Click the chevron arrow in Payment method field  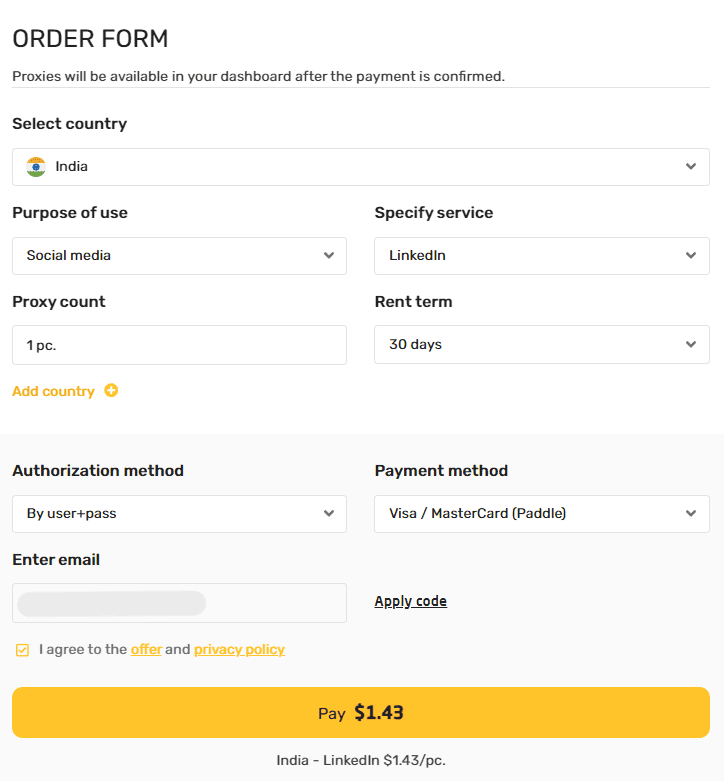691,514
